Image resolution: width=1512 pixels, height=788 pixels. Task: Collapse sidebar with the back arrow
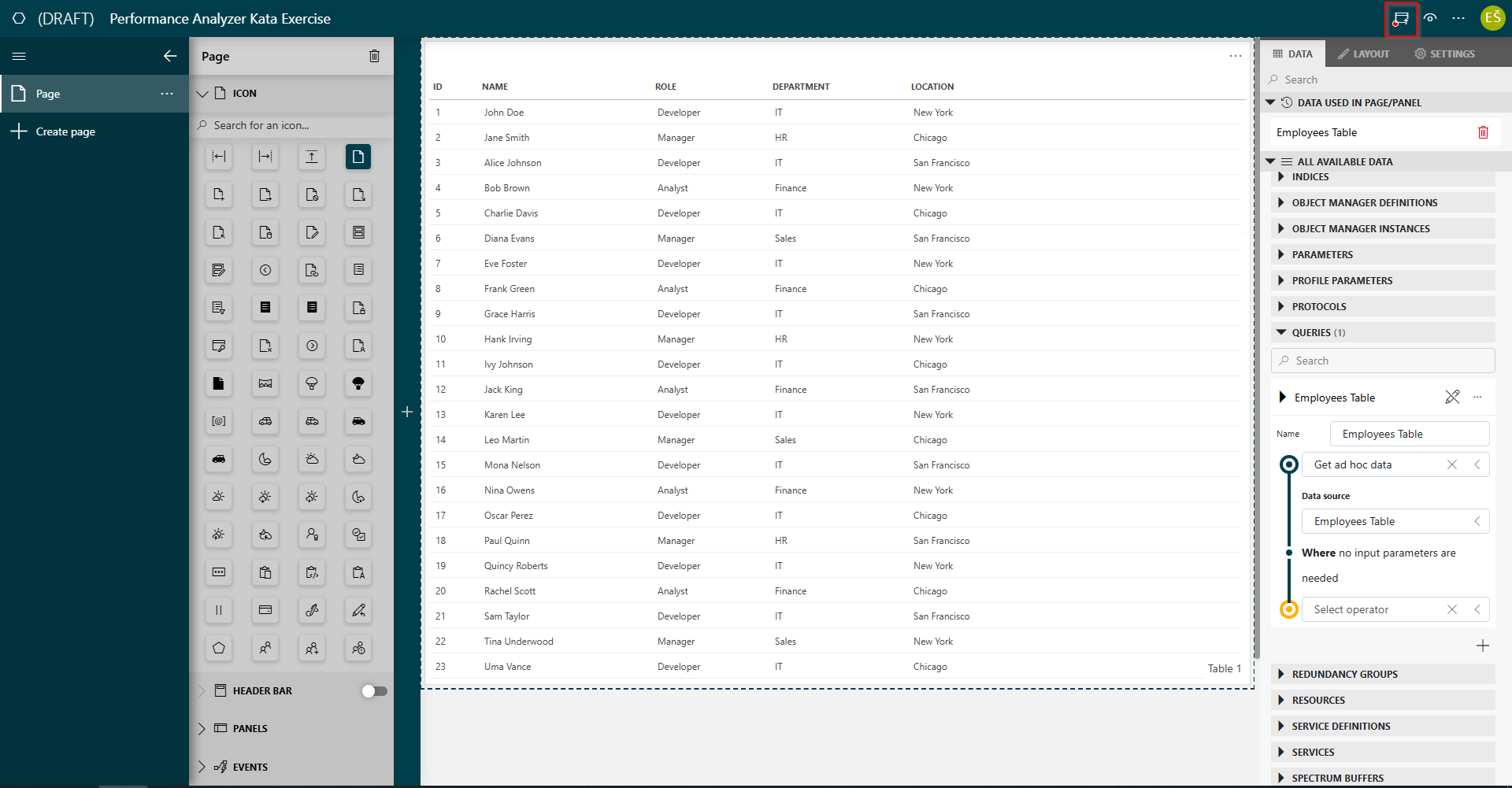(x=170, y=56)
